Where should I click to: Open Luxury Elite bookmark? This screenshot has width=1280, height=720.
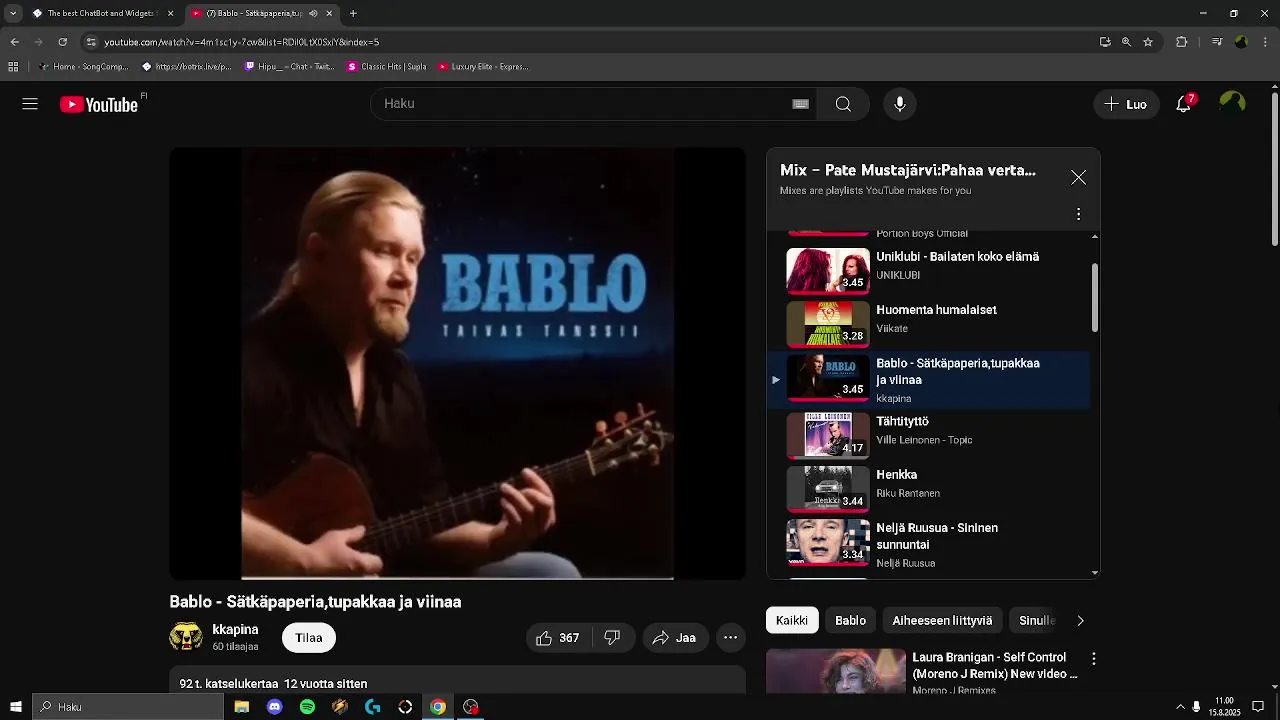click(483, 67)
